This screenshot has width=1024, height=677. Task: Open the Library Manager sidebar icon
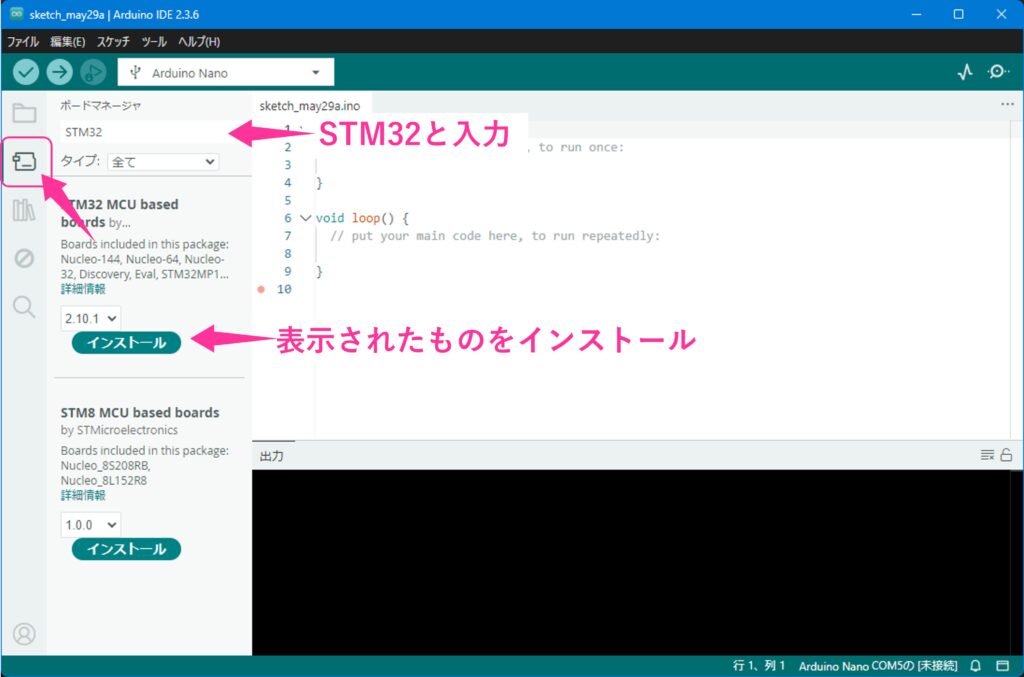pyautogui.click(x=24, y=210)
